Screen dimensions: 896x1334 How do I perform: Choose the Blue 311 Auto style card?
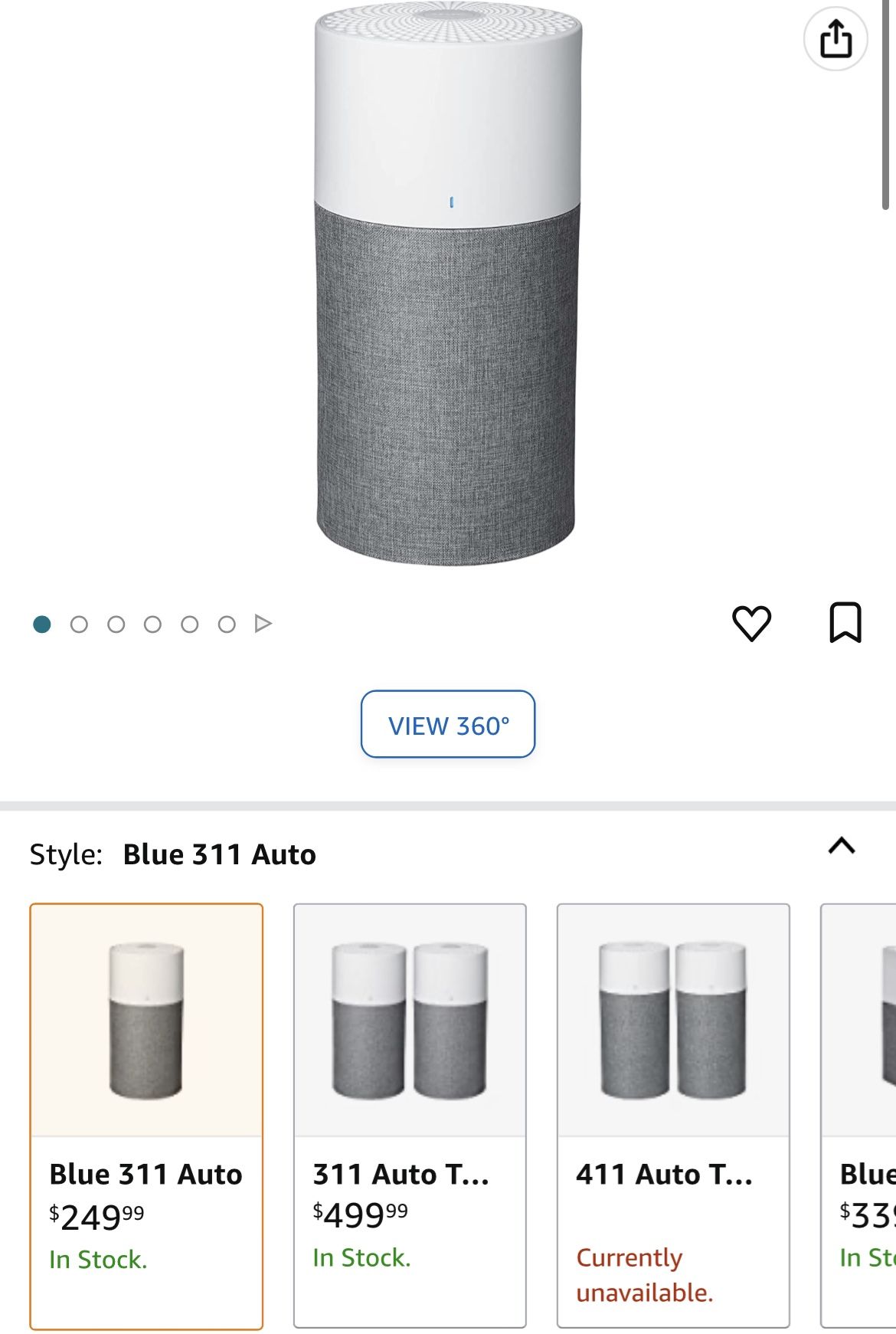tap(146, 1115)
